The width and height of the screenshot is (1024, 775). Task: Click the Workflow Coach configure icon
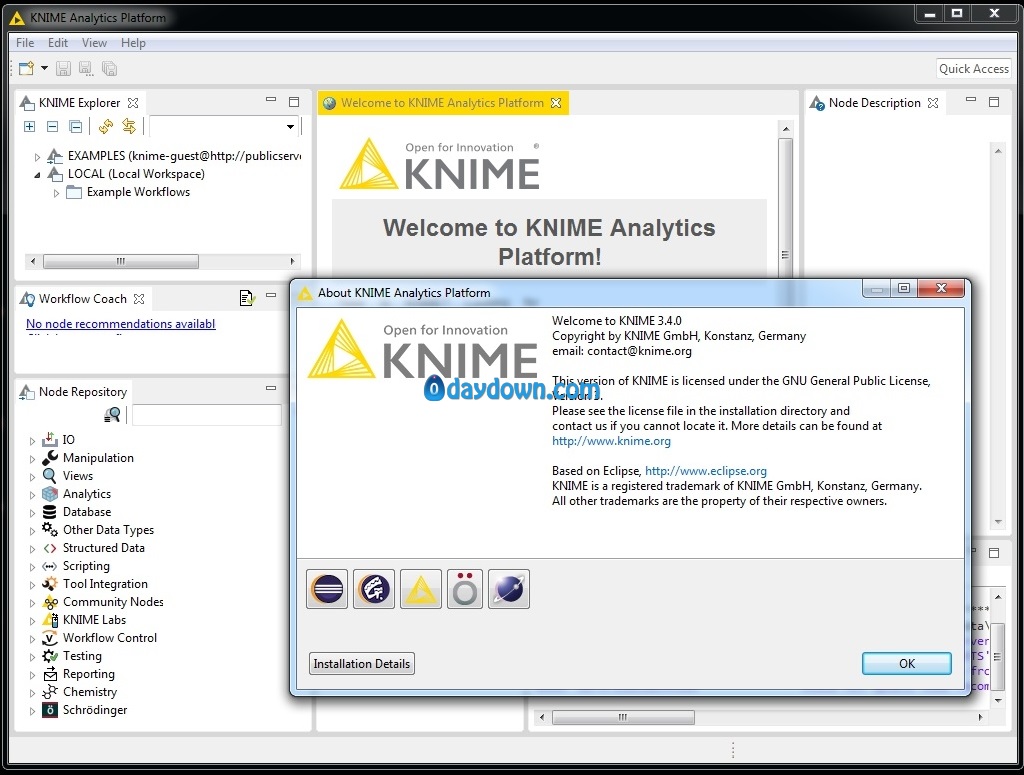[x=247, y=298]
